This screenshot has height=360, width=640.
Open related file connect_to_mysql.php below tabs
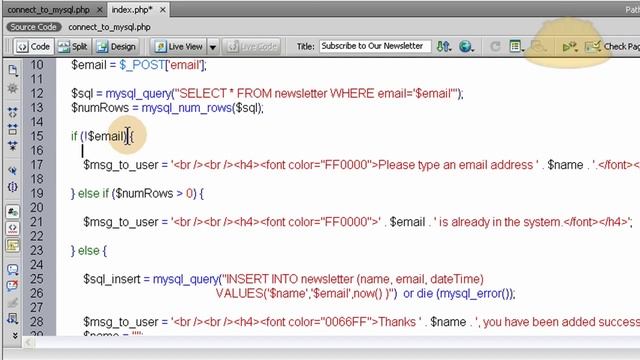(109, 27)
